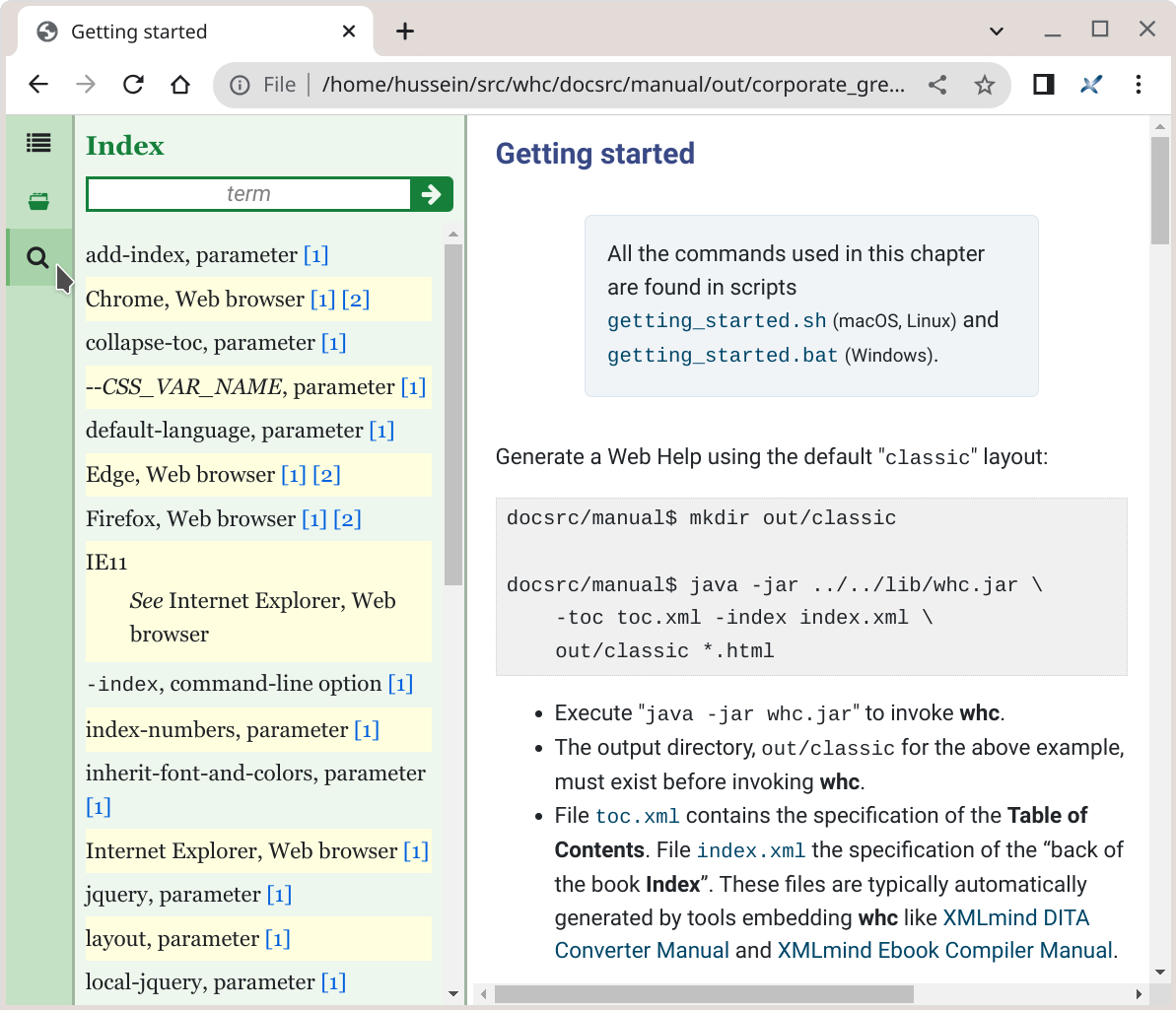
Task: Select the Search magnifier sidebar icon
Action: click(38, 258)
